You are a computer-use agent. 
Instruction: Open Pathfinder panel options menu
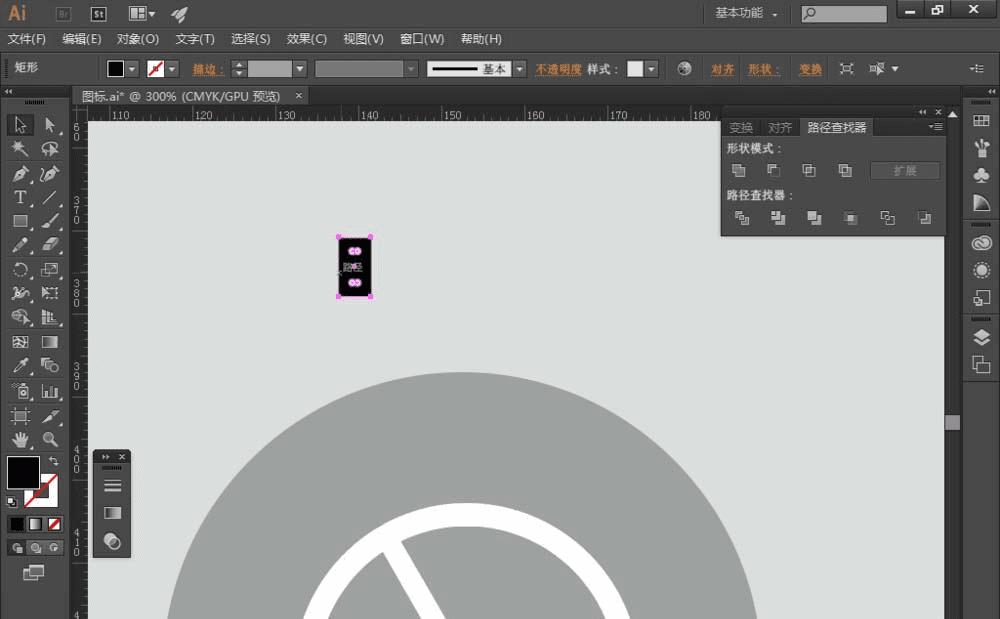[x=936, y=127]
